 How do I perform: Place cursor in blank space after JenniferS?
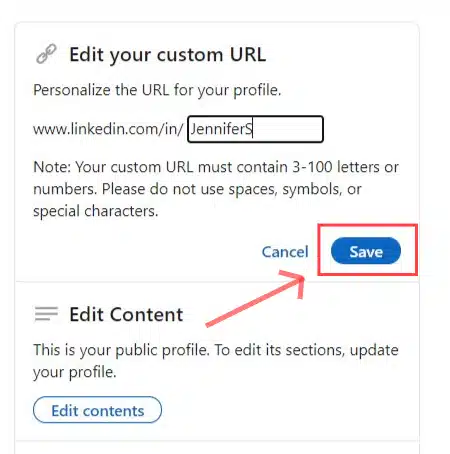pyautogui.click(x=287, y=129)
